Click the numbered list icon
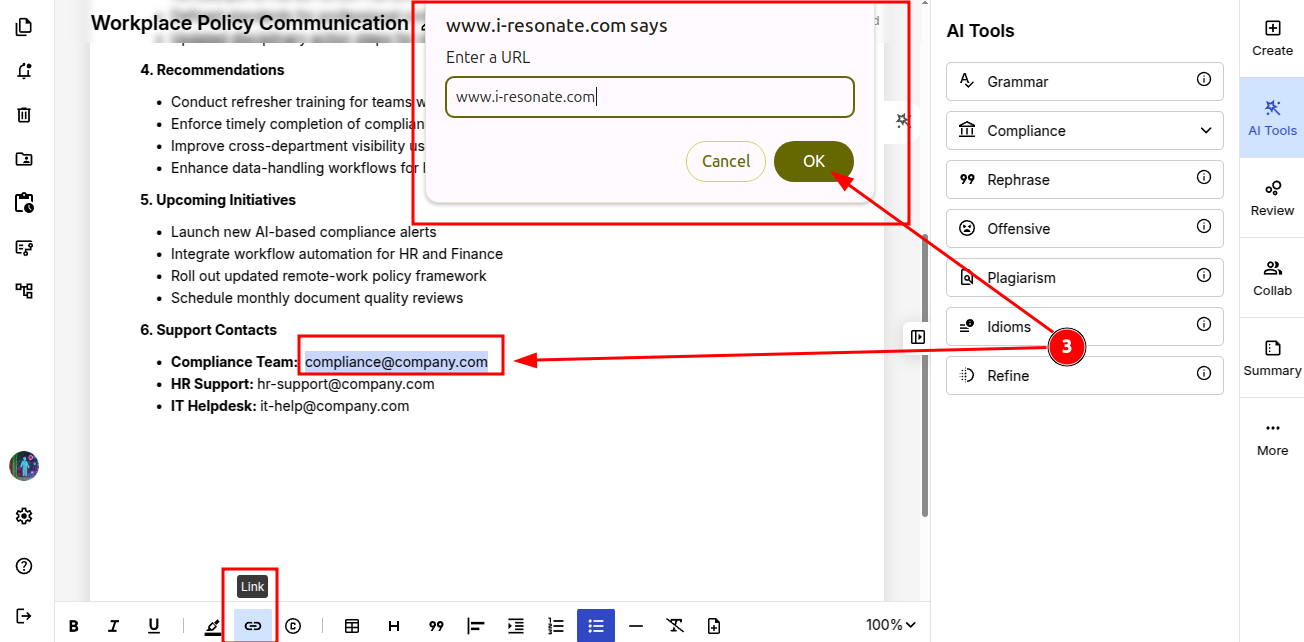The width and height of the screenshot is (1304, 642). point(556,626)
